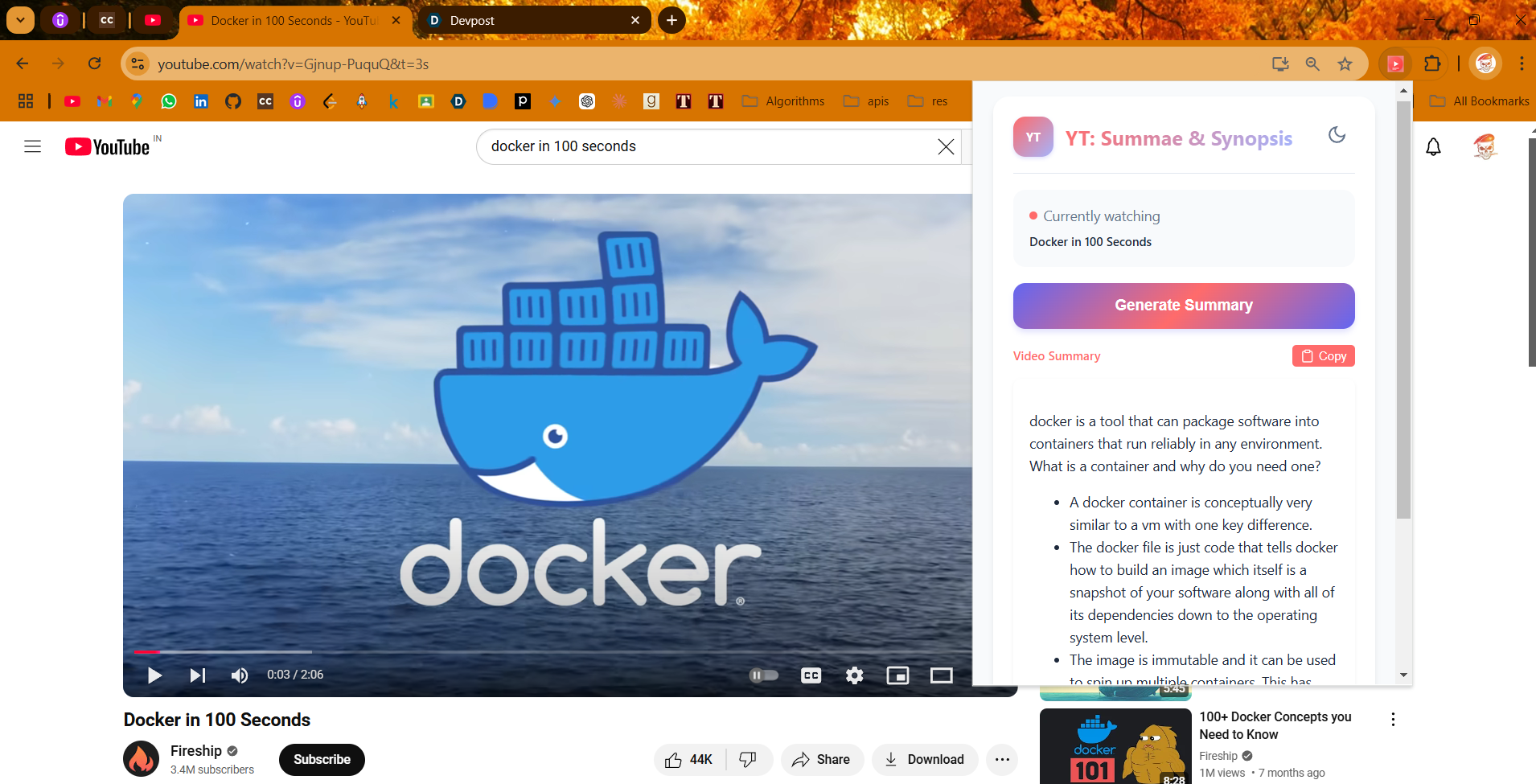
Task: Open the apps grid shortcut in bookmarks bar
Action: (26, 101)
